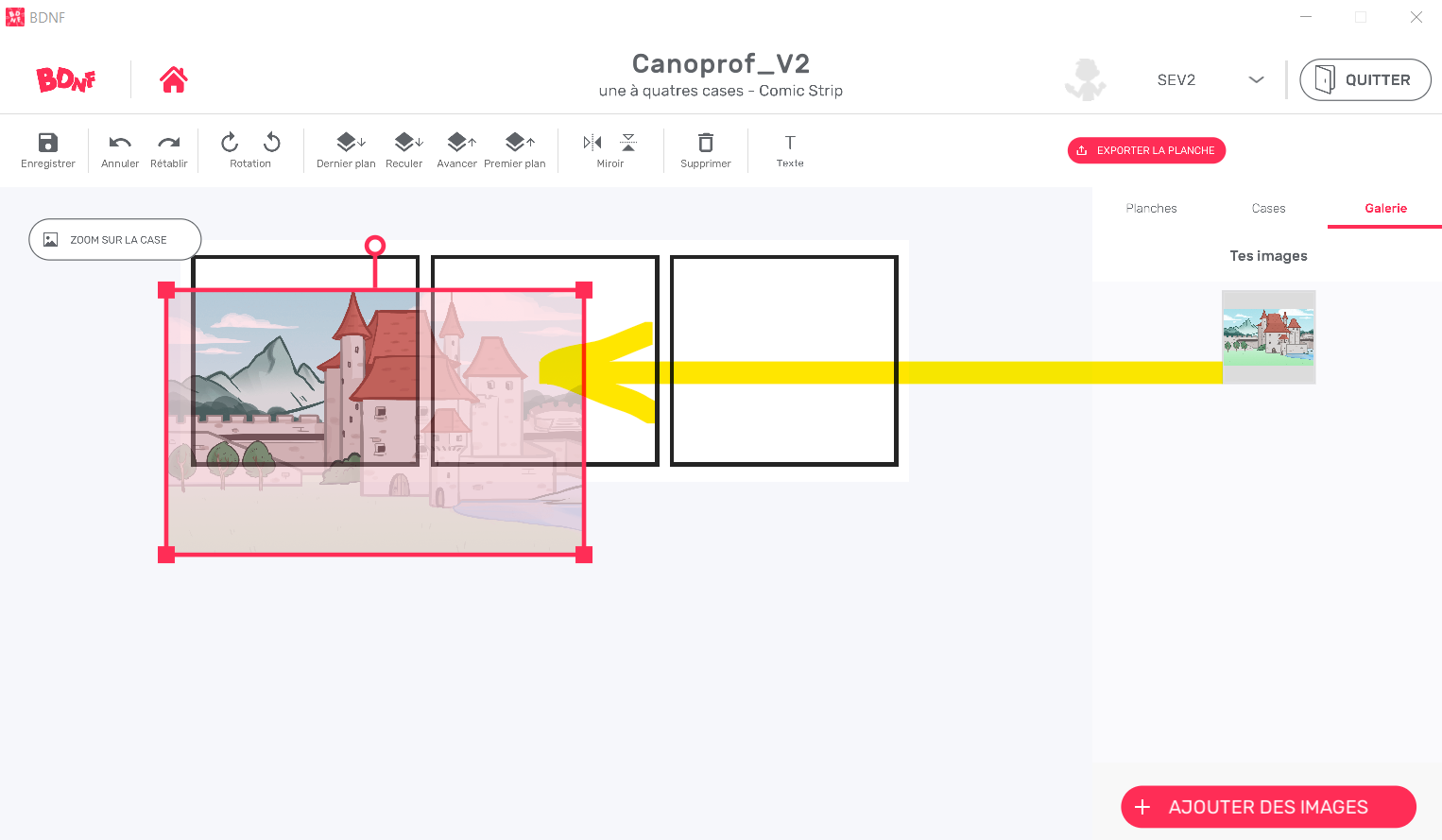This screenshot has height=840, width=1442.
Task: Bring image to Premier plan
Action: [520, 143]
